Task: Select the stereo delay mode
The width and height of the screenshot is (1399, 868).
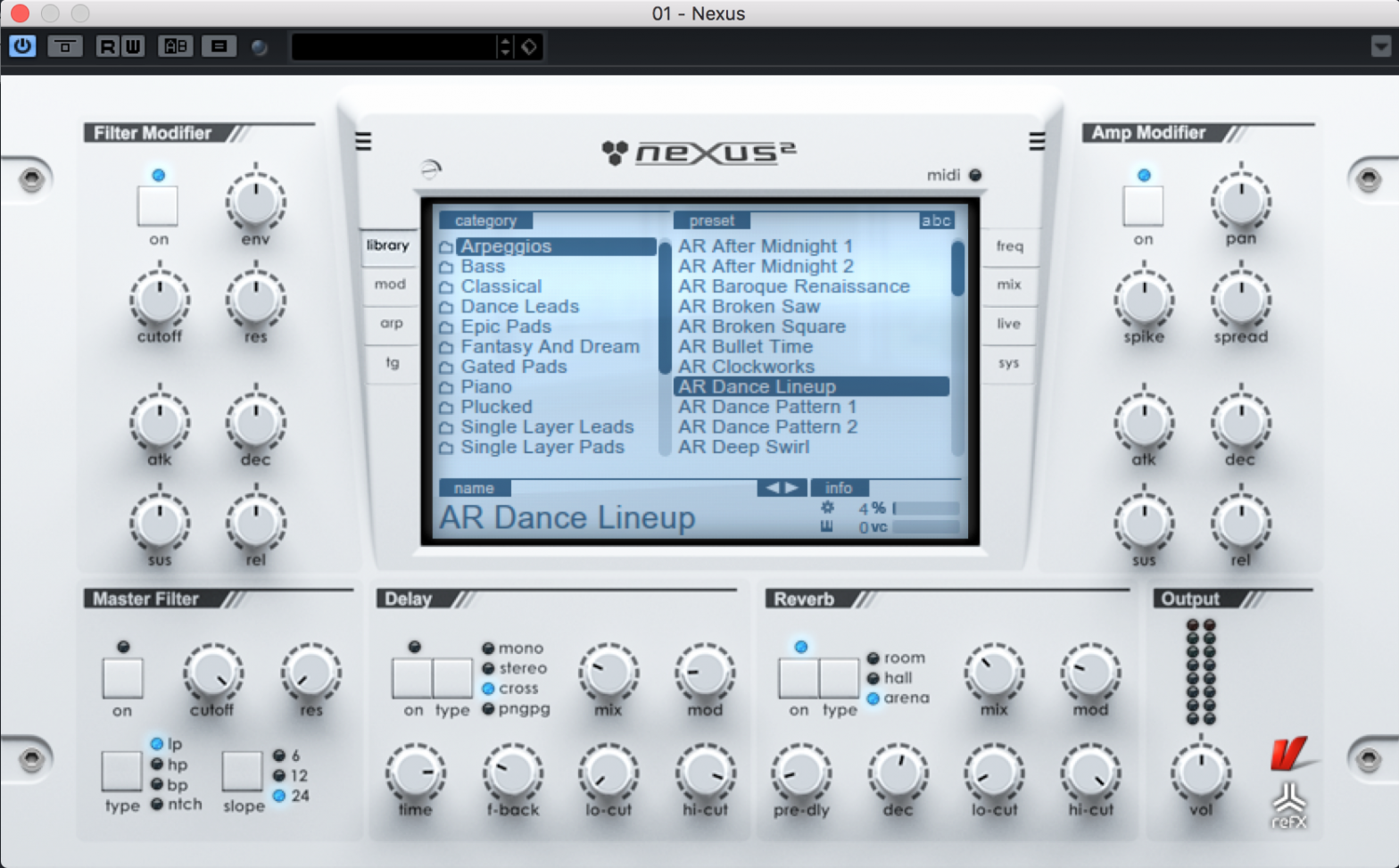Action: click(515, 668)
